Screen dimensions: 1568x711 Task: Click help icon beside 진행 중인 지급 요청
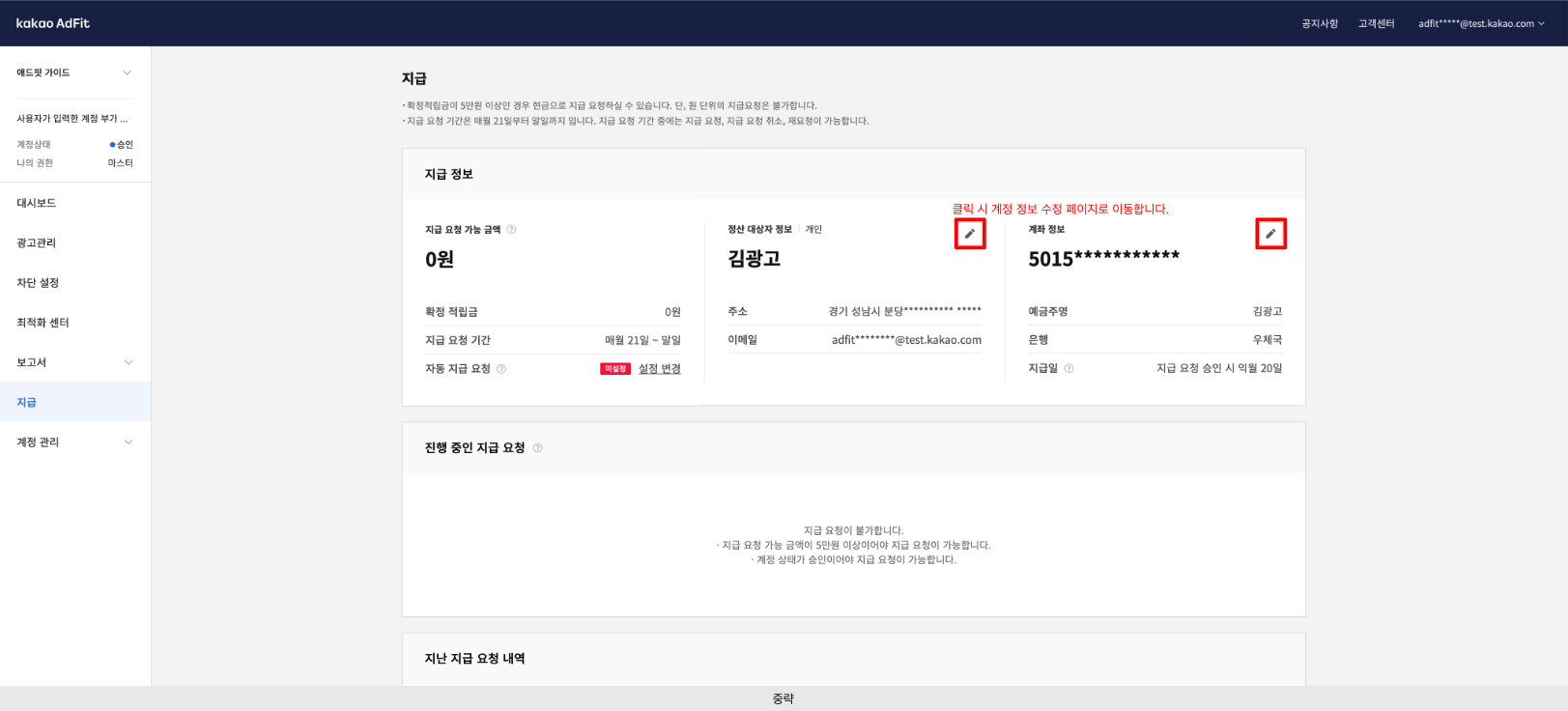point(538,448)
